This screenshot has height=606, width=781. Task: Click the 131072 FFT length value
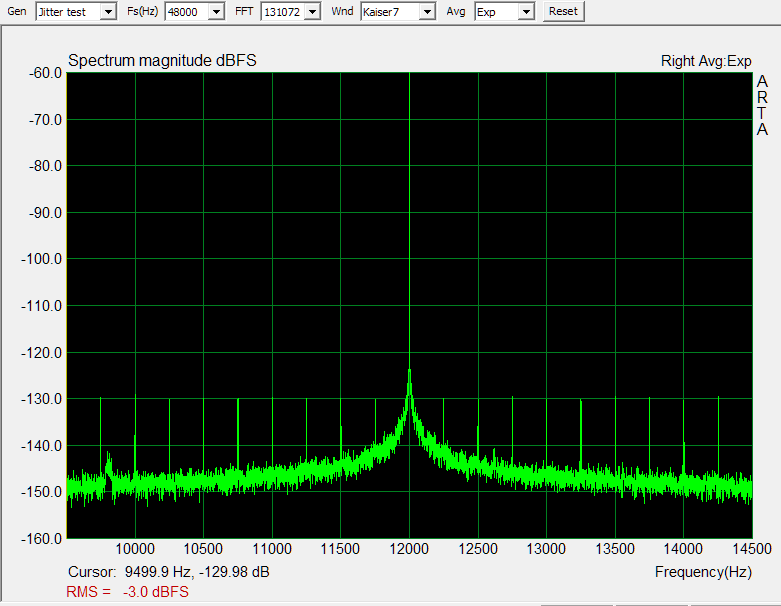click(282, 11)
